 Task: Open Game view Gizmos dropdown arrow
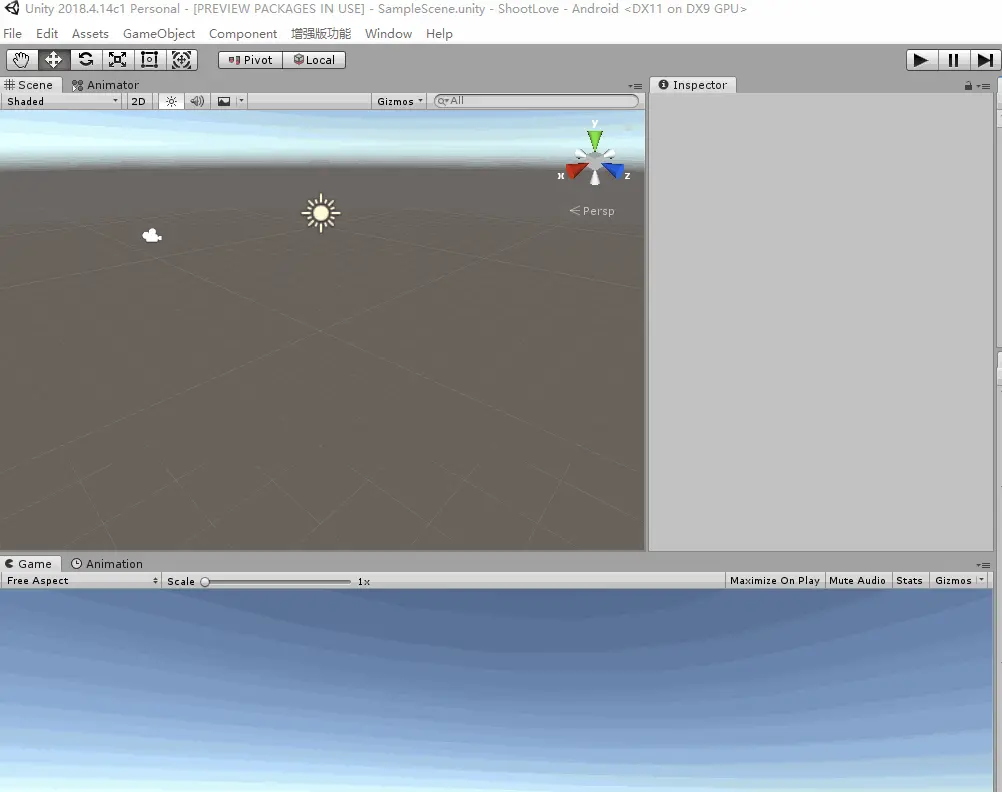[982, 580]
